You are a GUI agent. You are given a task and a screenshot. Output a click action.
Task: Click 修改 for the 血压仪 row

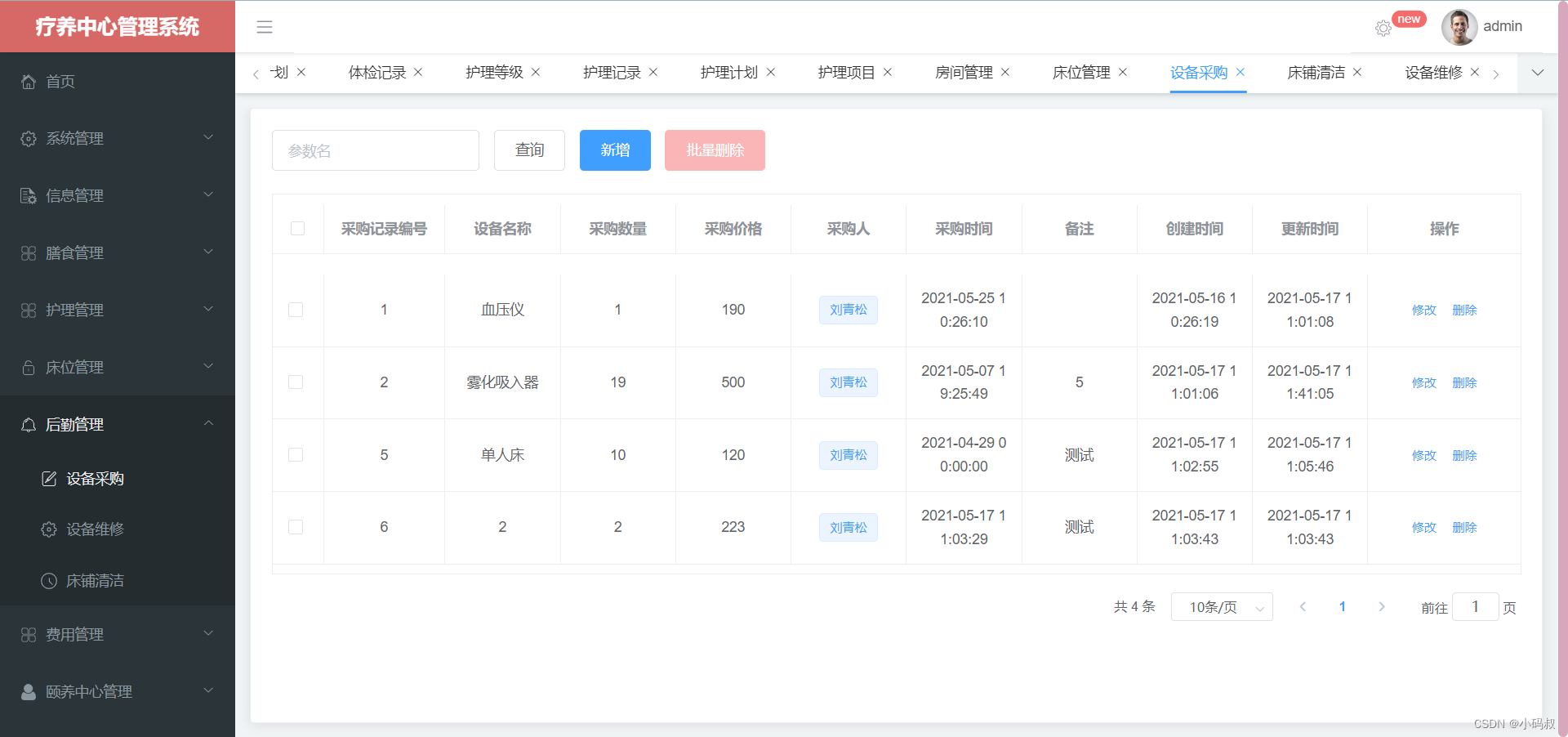point(1424,310)
